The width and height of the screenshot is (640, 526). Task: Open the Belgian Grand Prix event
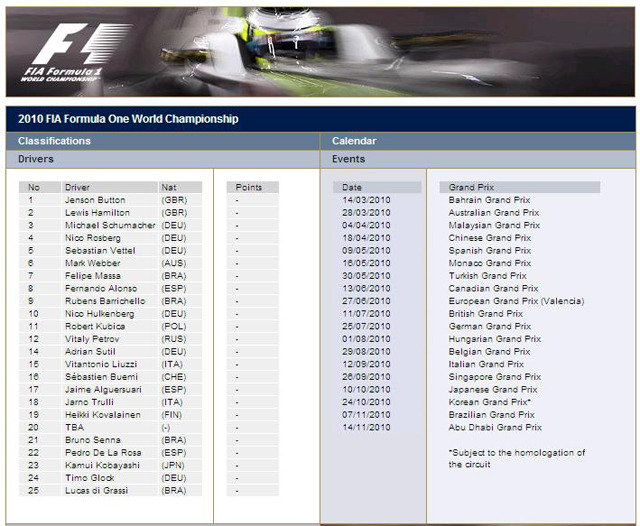[489, 352]
